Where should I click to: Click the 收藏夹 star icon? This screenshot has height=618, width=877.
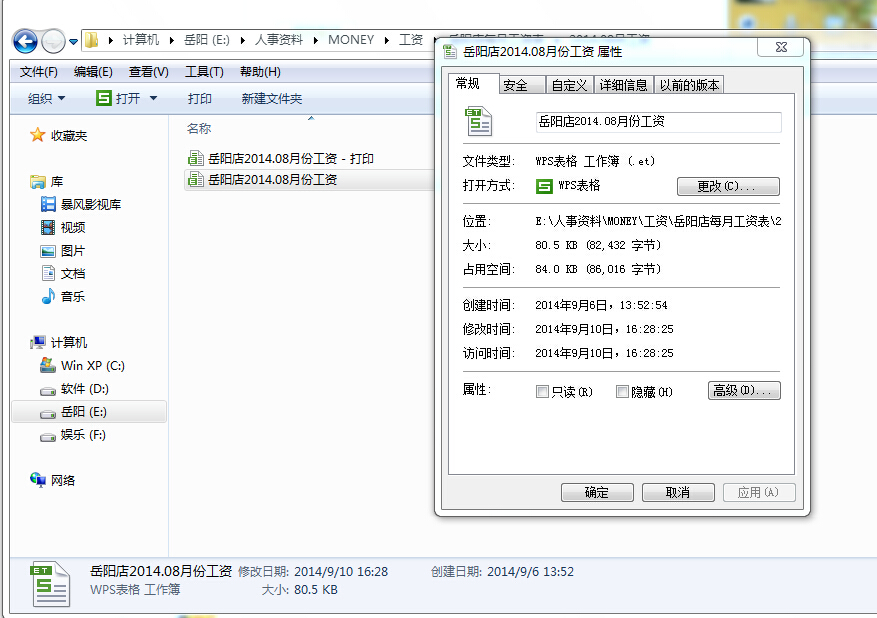37,135
